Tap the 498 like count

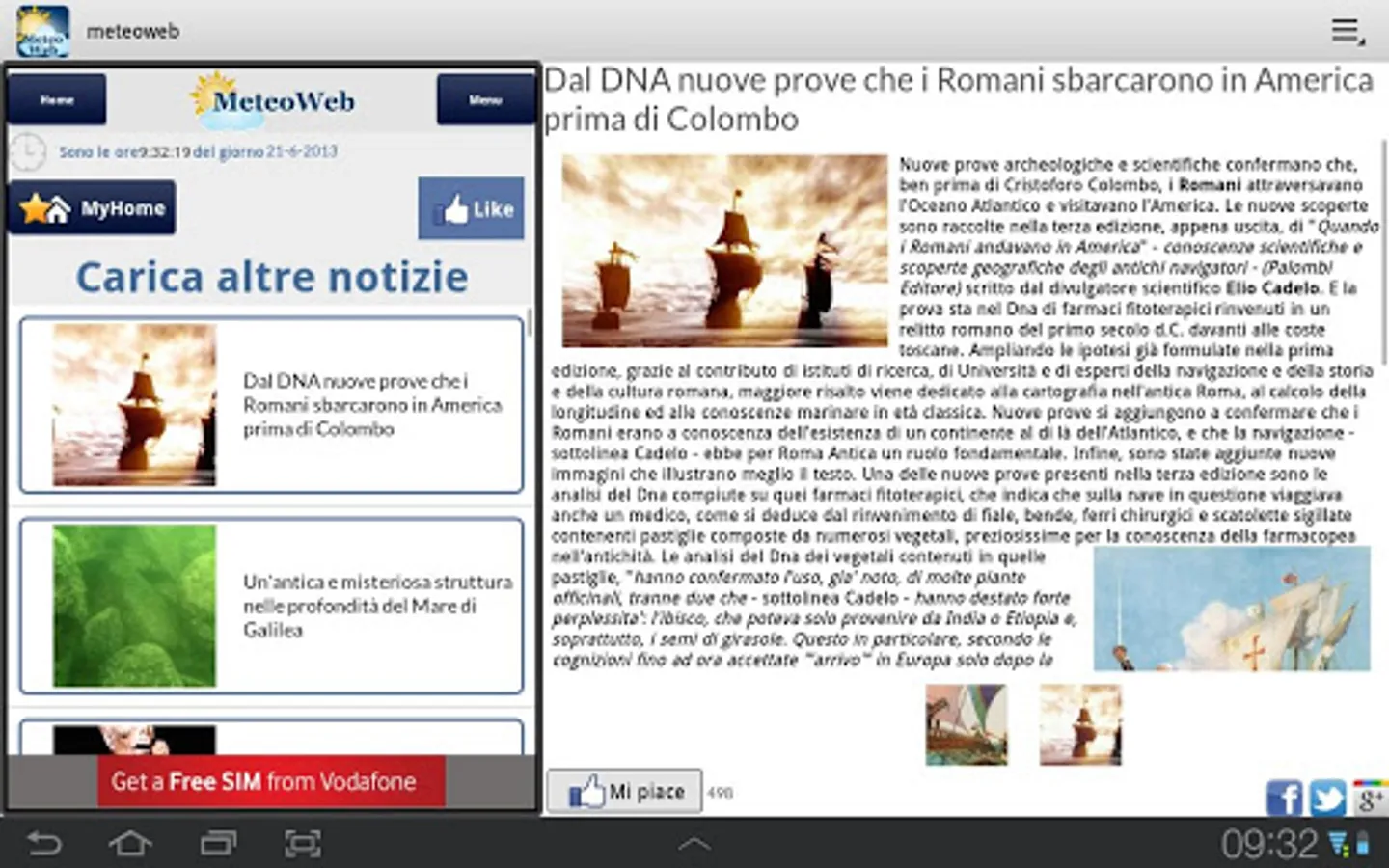point(720,793)
